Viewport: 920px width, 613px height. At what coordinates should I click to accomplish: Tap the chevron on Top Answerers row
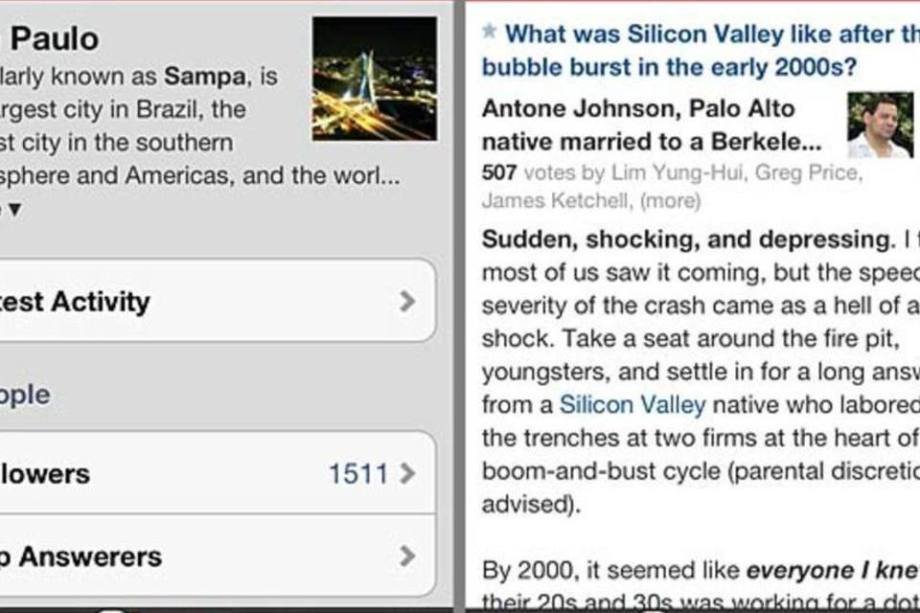click(x=406, y=556)
